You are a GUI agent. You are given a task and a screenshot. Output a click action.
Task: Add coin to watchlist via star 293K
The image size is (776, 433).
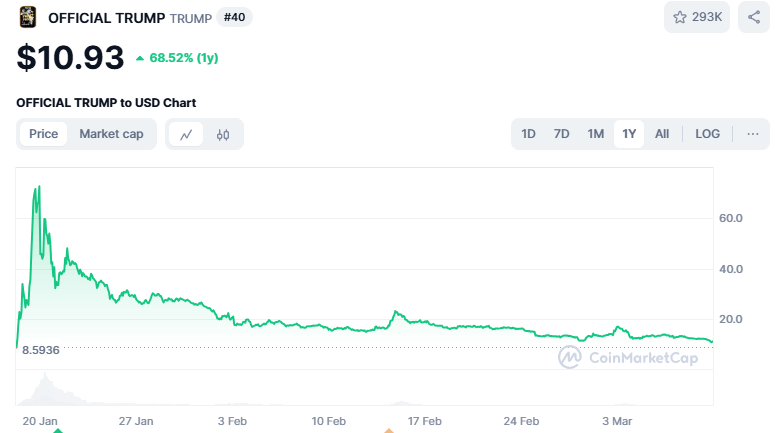tap(697, 17)
